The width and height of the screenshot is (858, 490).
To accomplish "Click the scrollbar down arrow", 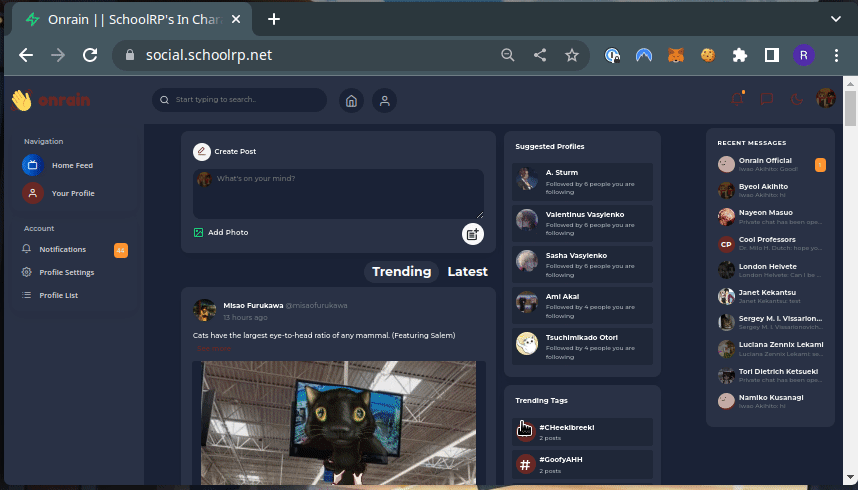I will pos(850,478).
